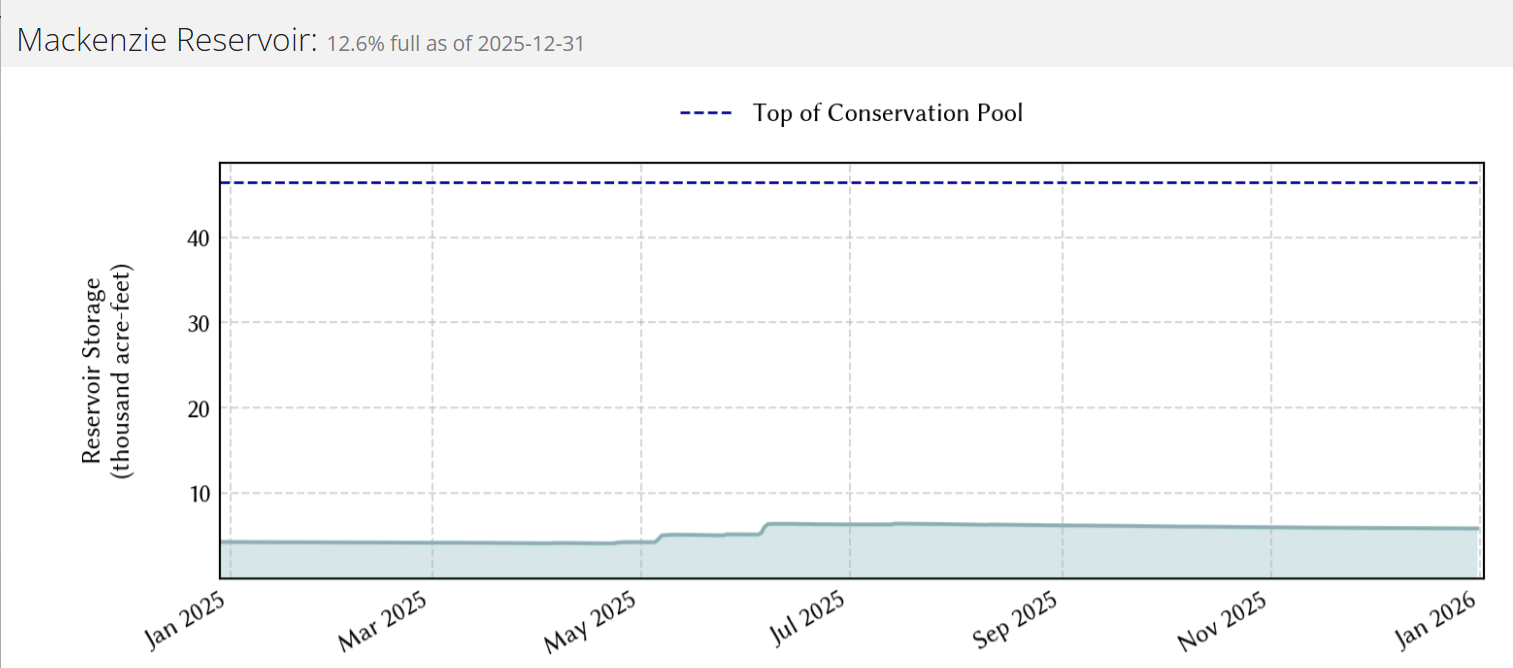
Task: Click the Jan 2025 x-axis label
Action: click(189, 621)
